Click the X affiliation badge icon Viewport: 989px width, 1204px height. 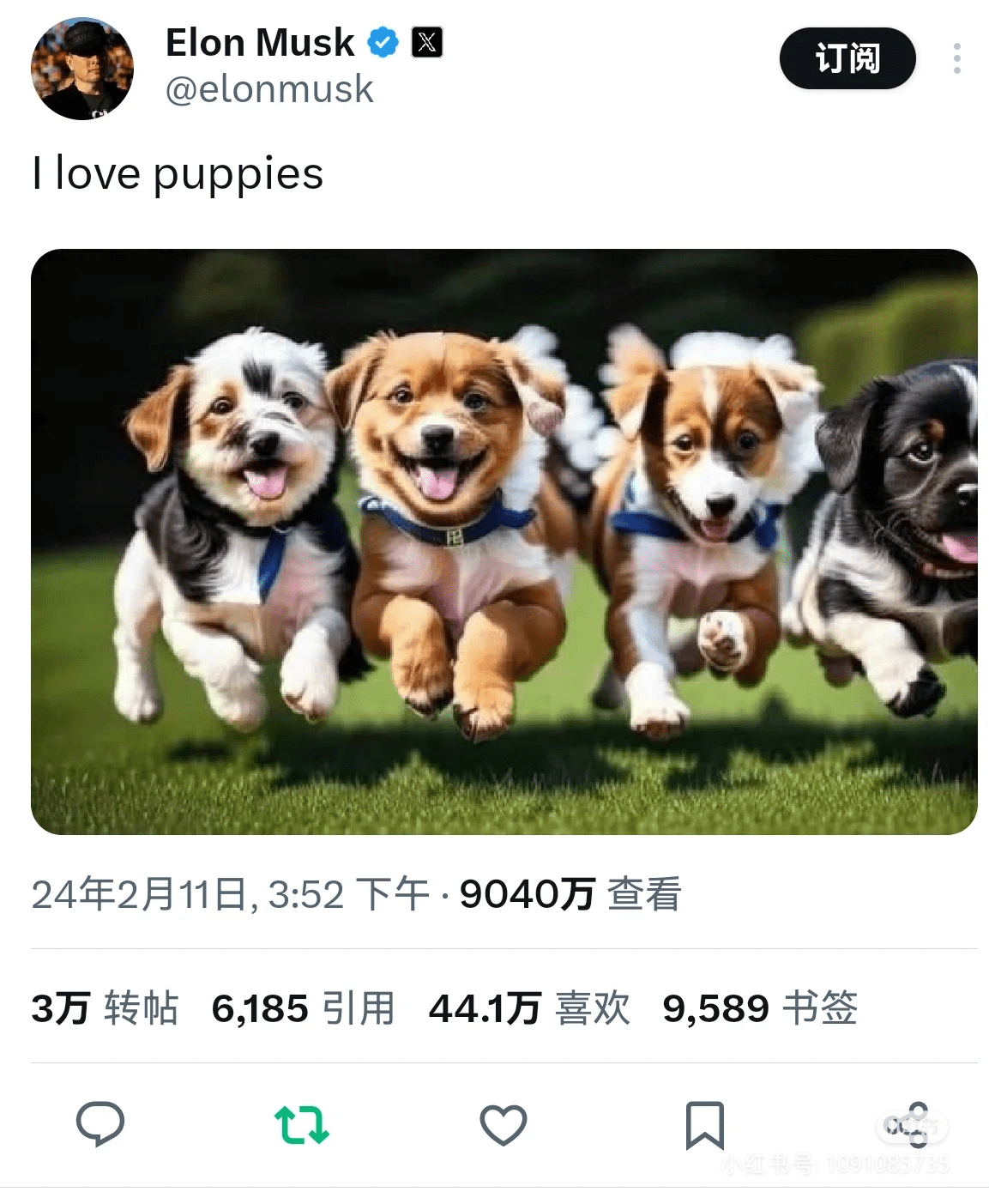pyautogui.click(x=427, y=42)
